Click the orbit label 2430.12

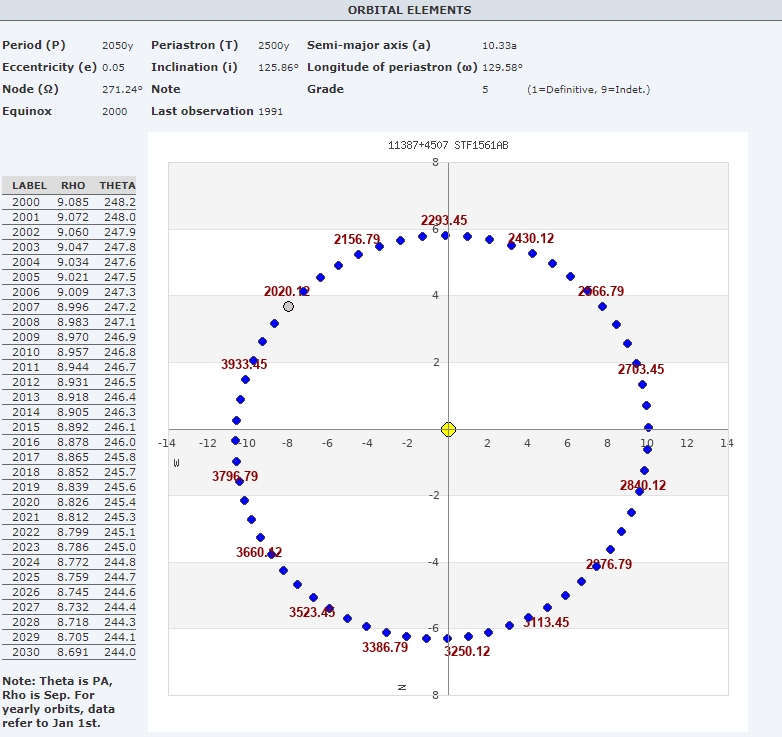531,238
